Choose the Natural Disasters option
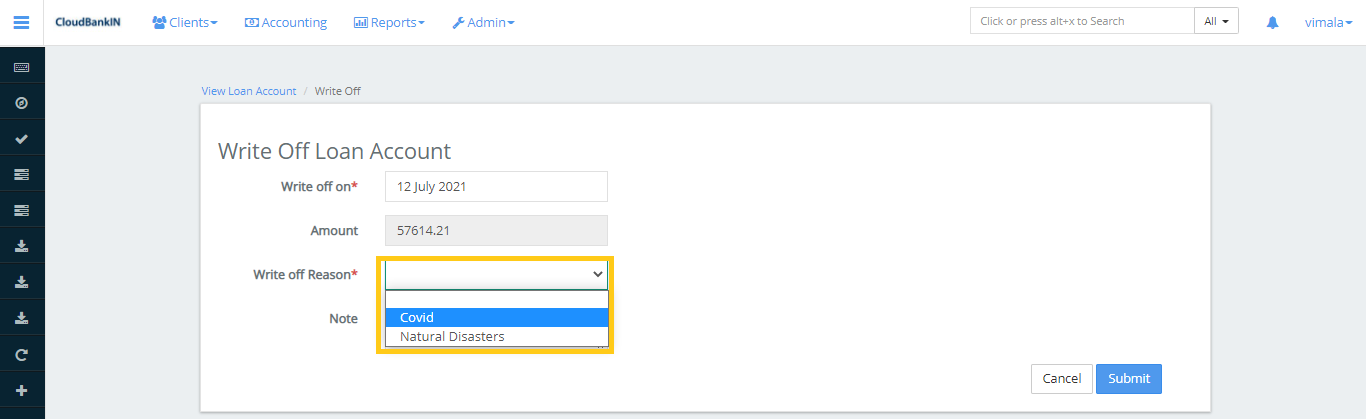Image resolution: width=1366 pixels, height=419 pixels. 496,337
